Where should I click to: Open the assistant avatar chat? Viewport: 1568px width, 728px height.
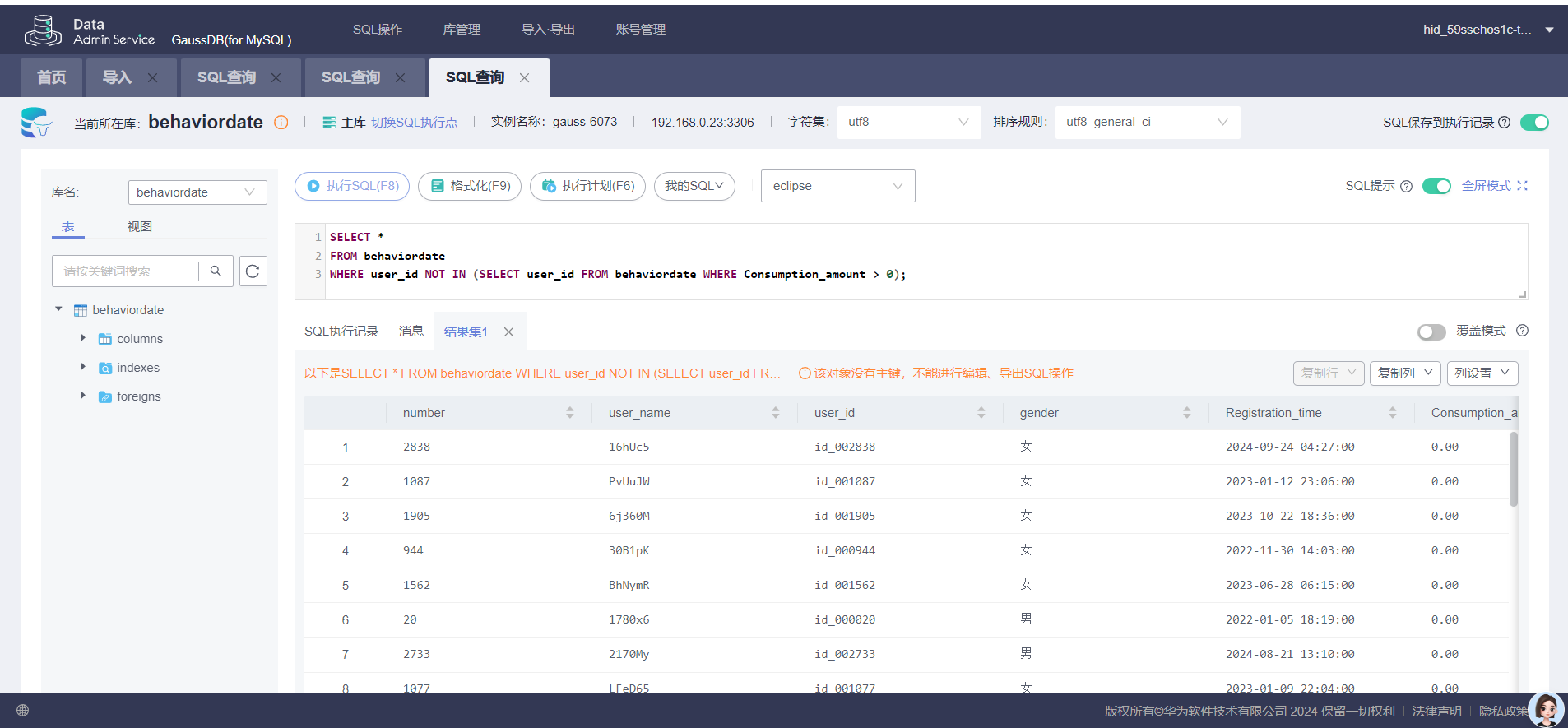pos(1547,709)
